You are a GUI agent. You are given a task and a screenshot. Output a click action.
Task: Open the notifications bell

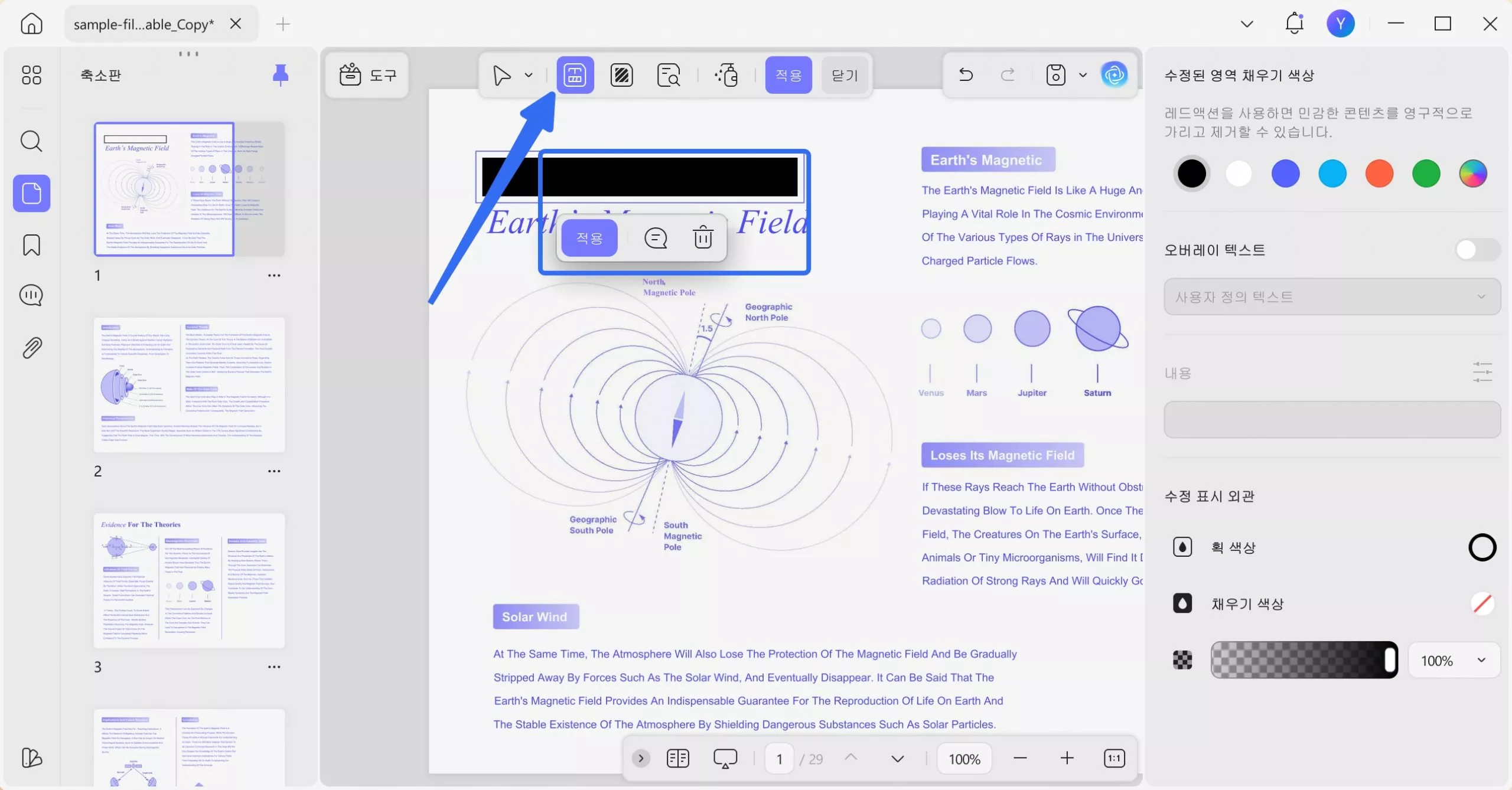1294,24
